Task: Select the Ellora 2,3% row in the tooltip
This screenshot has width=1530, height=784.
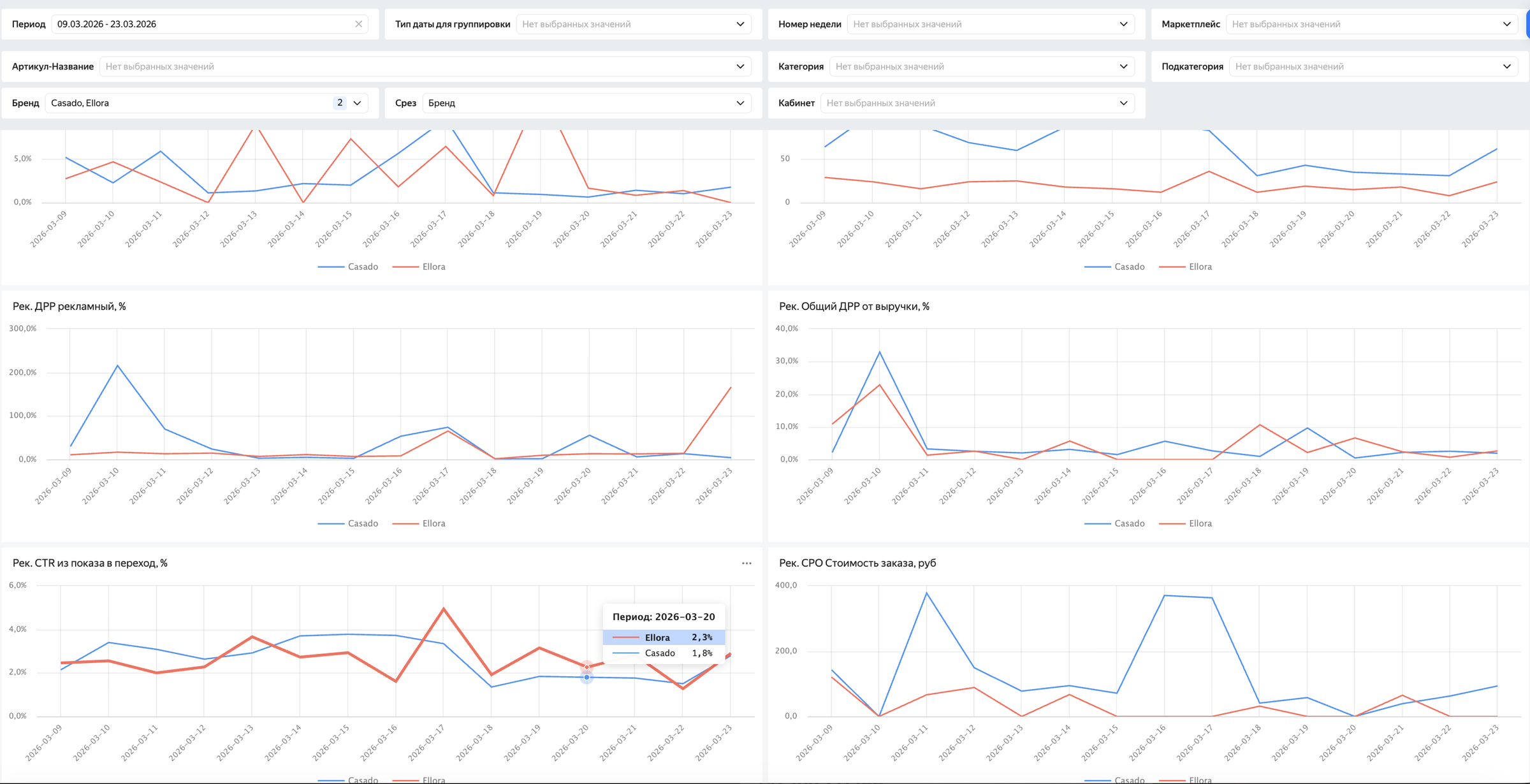Action: [664, 637]
